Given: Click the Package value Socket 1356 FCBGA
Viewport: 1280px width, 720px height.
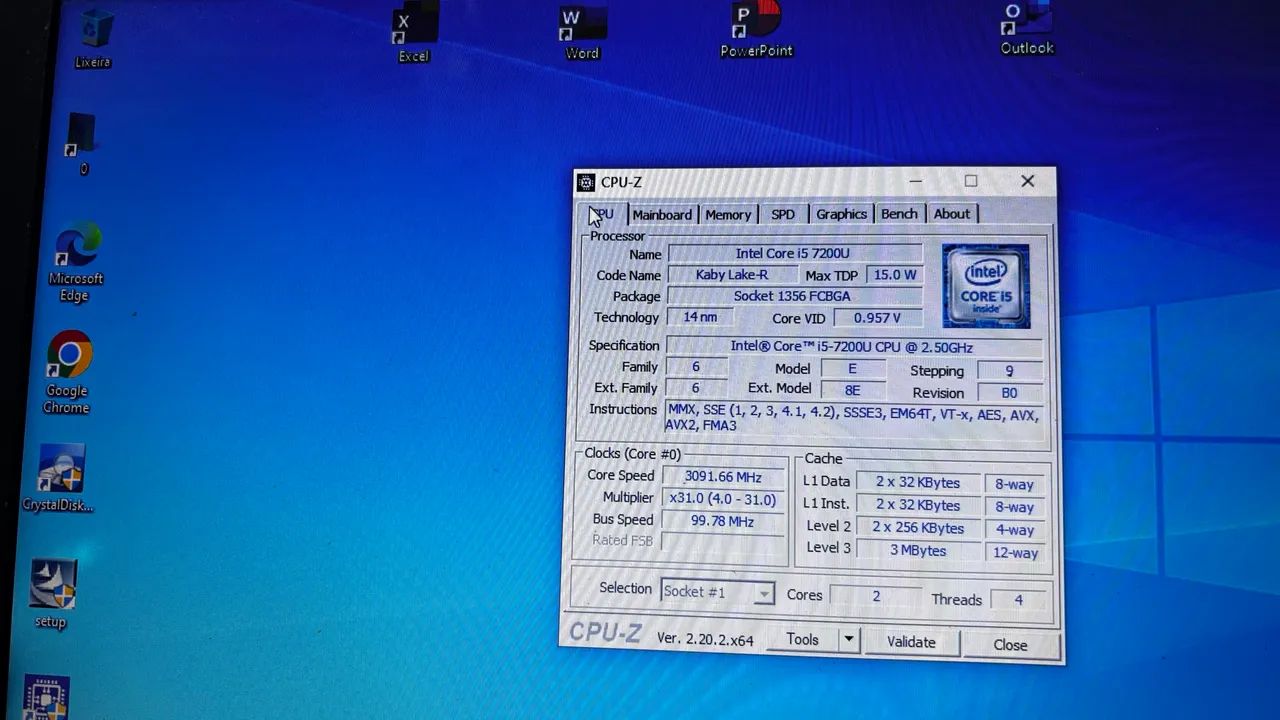Looking at the screenshot, I should tap(793, 296).
